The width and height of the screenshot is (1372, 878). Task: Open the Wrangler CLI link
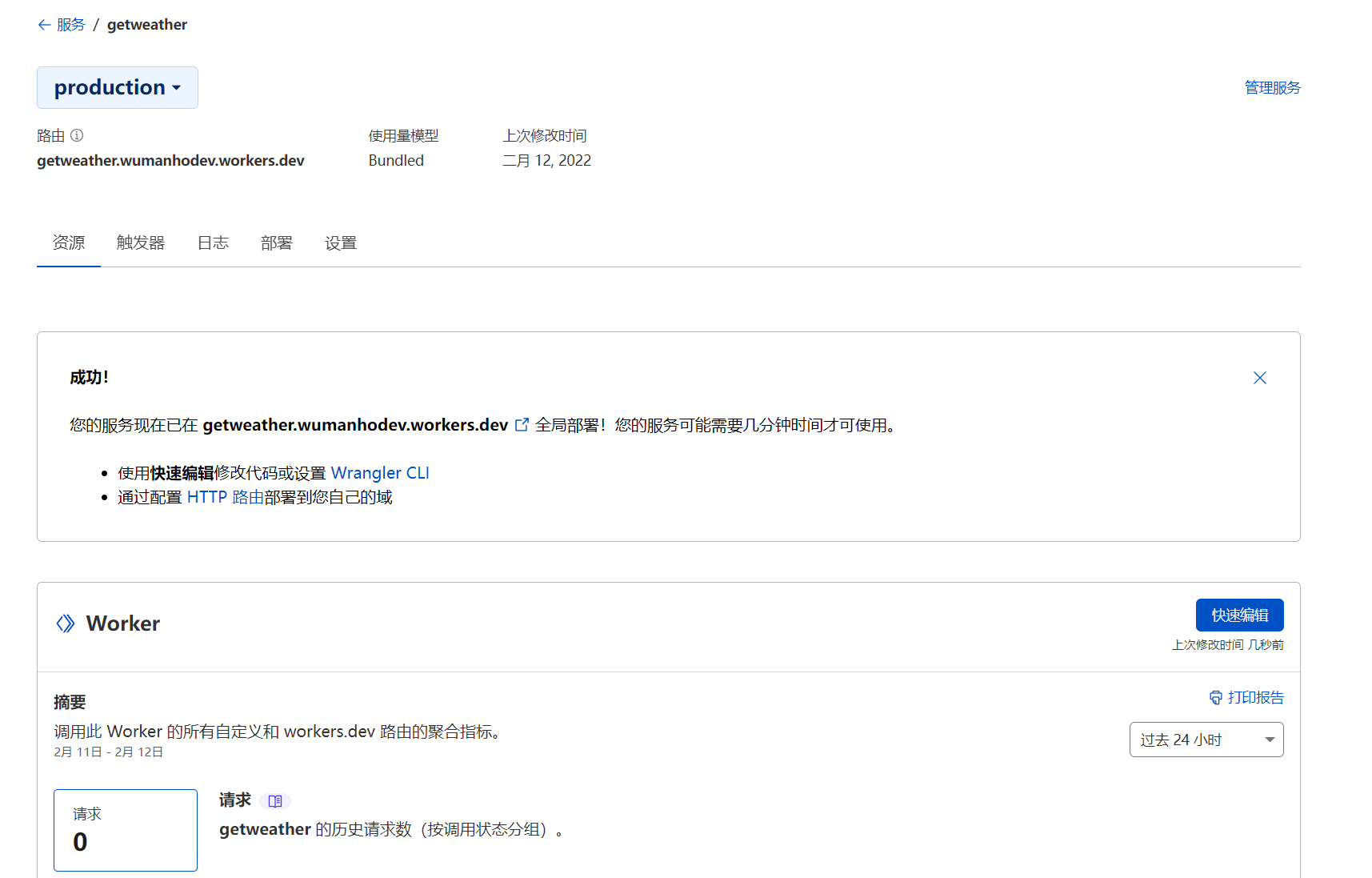pos(379,472)
